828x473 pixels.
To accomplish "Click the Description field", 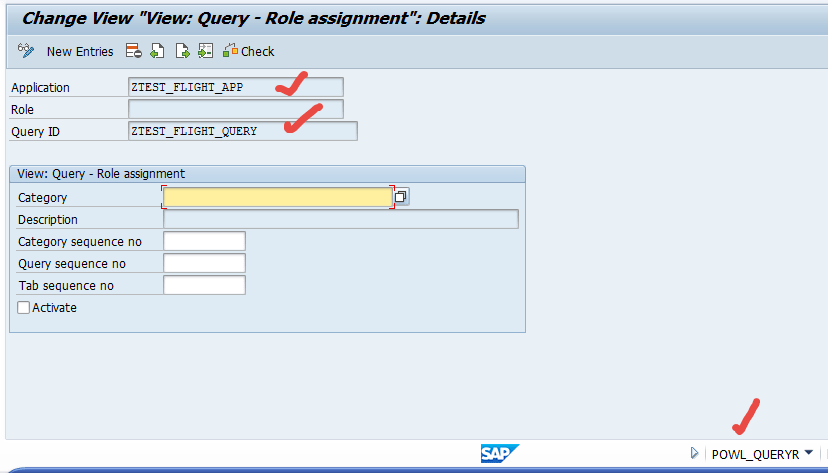I will click(341, 219).
